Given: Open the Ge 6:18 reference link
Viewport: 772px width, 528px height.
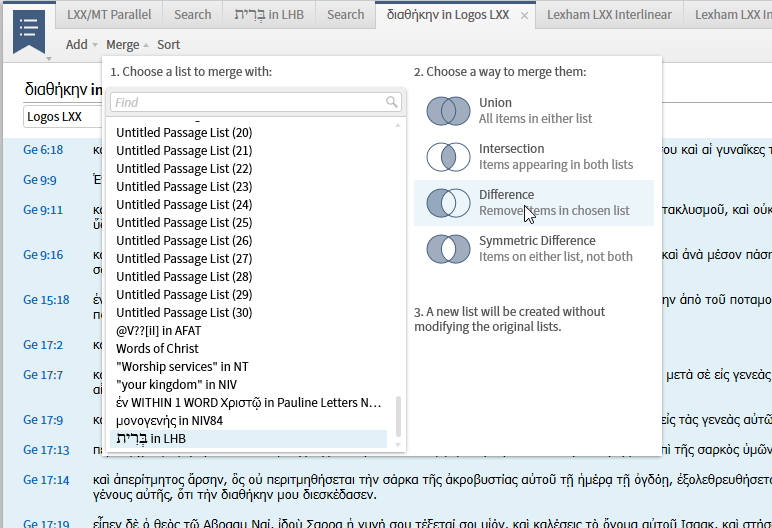Looking at the screenshot, I should click(43, 150).
